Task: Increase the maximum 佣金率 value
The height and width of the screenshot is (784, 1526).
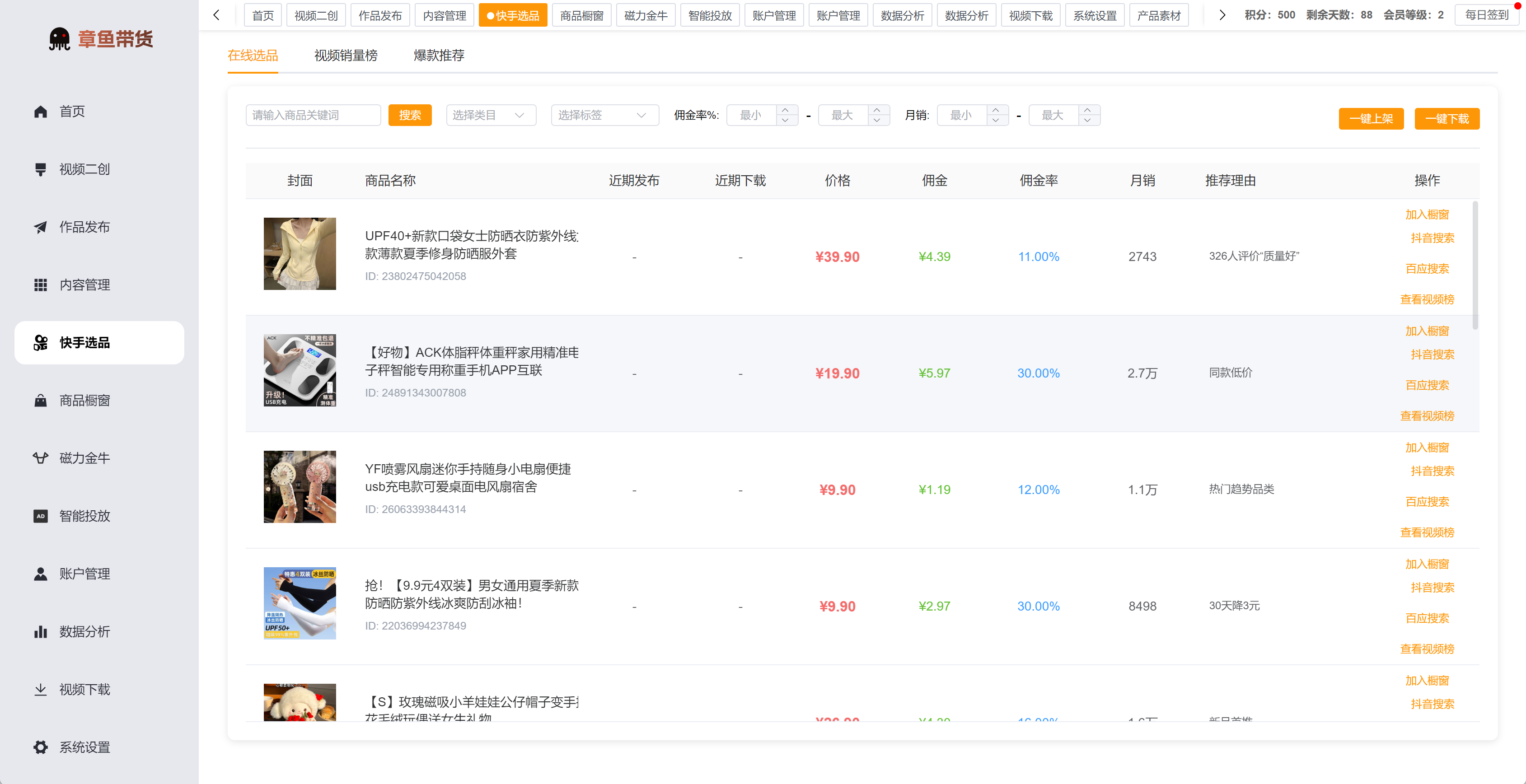Action: [x=877, y=110]
